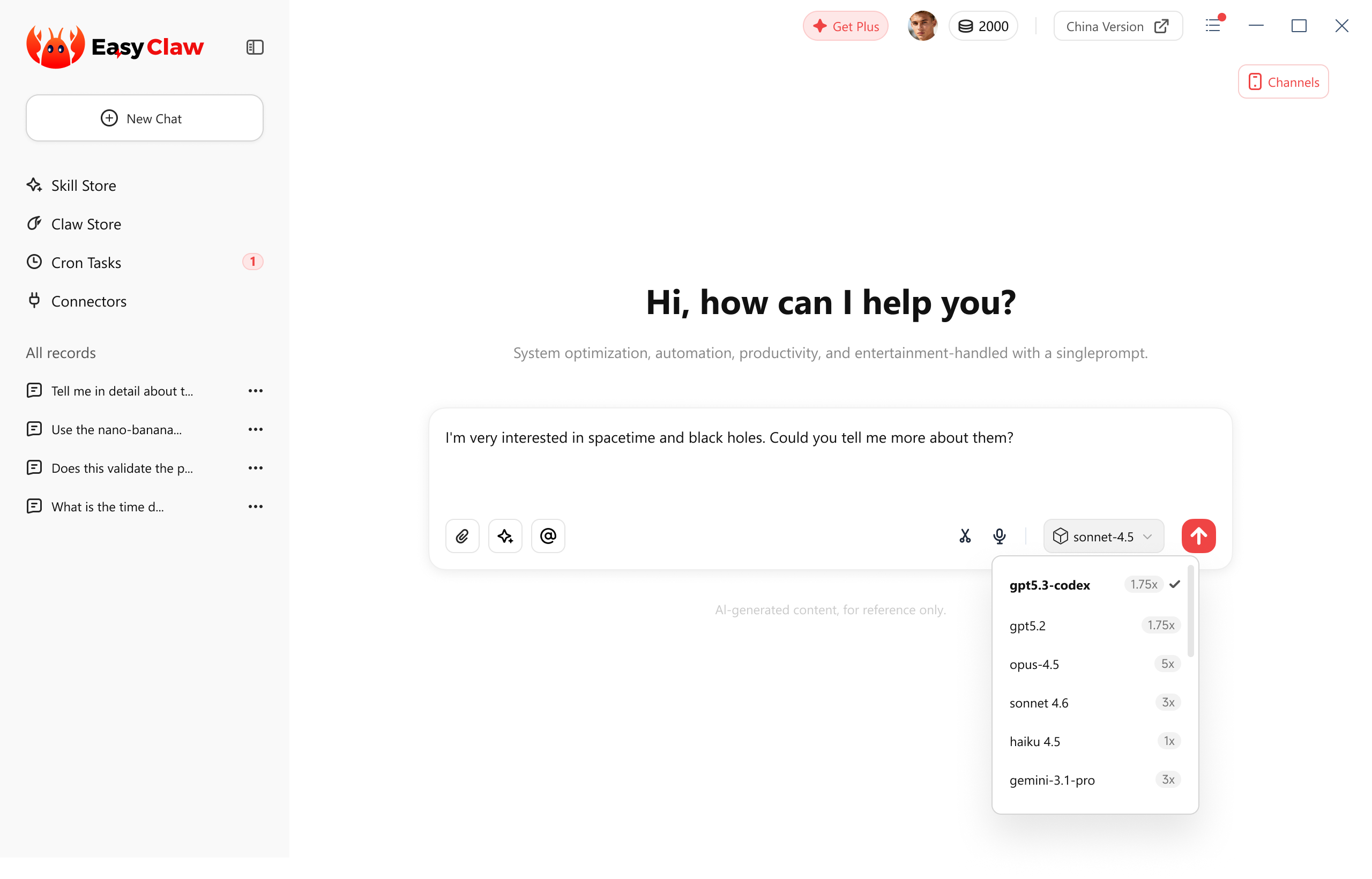Open China Version link
Screen dimensions: 1372x879
pyautogui.click(x=1117, y=26)
